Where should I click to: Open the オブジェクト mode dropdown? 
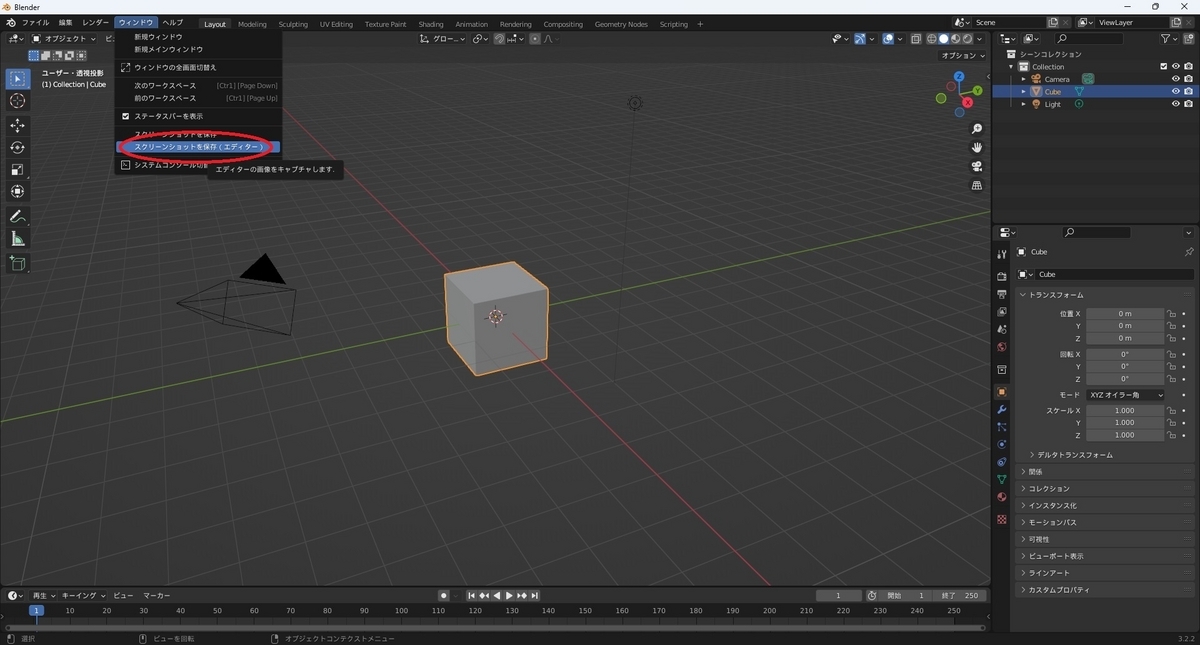(64, 39)
